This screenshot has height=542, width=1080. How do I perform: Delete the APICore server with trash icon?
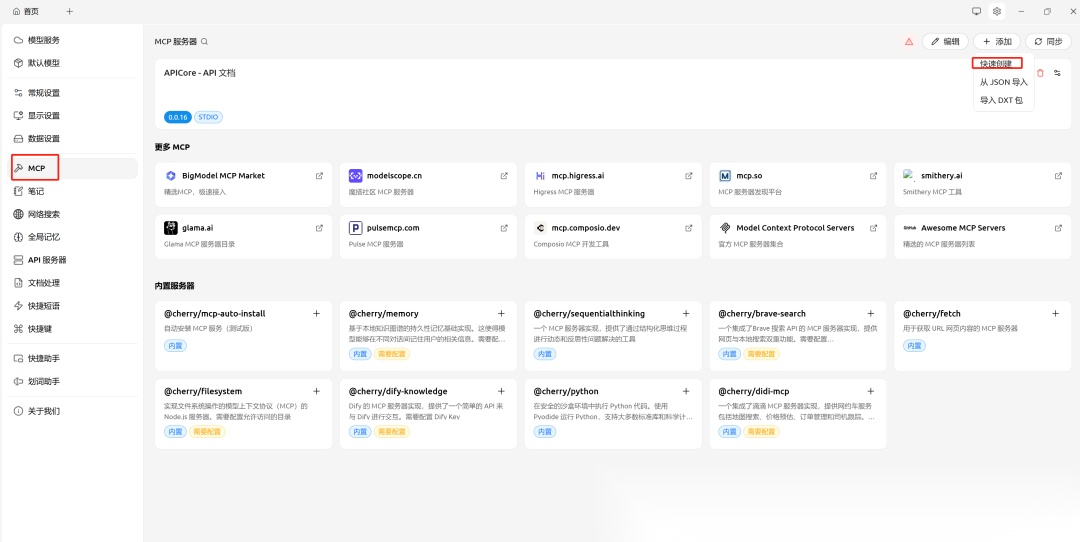click(1040, 73)
